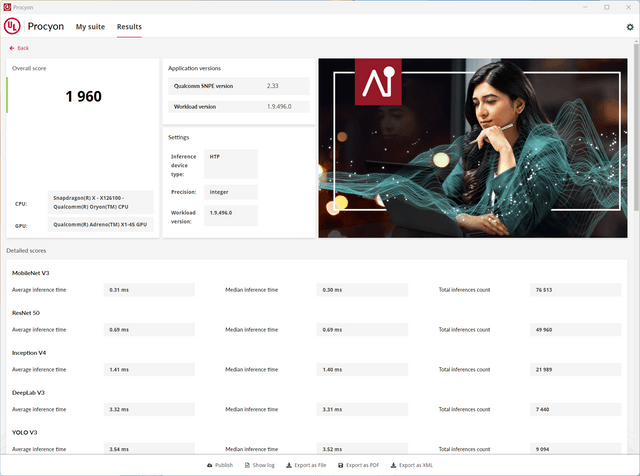Click YOLO V3 median inference 3.52 ms

362,449
